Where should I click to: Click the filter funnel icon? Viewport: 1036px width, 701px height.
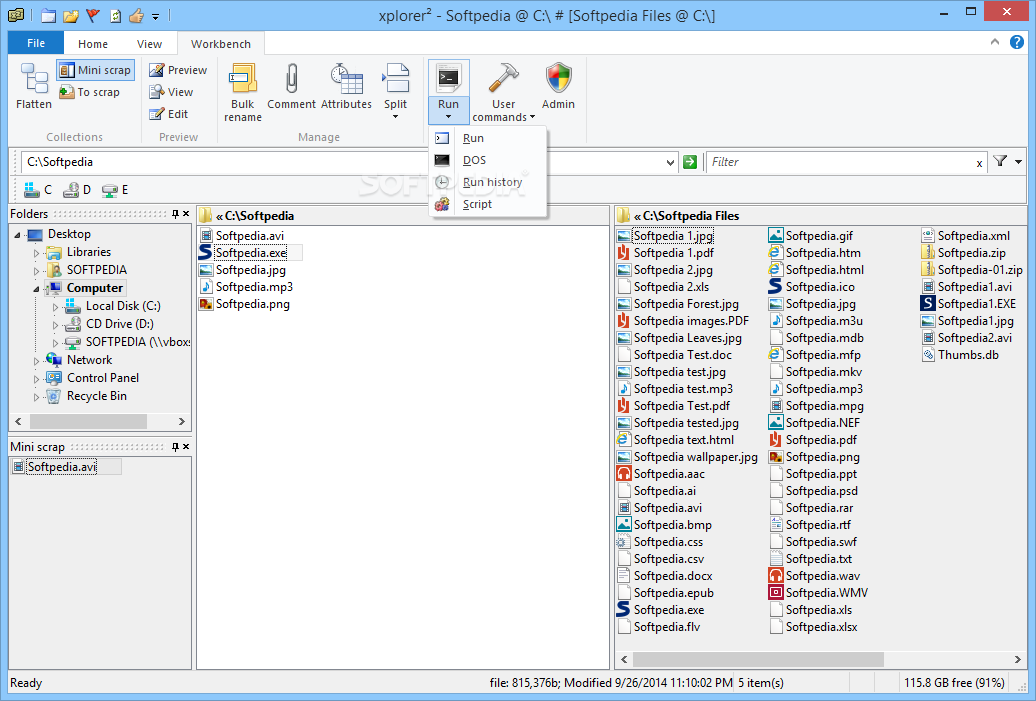[x=1000, y=161]
